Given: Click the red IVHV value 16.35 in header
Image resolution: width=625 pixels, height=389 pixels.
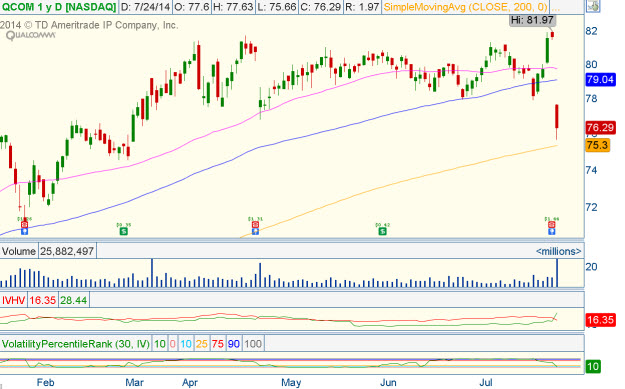Looking at the screenshot, I should click(x=42, y=300).
